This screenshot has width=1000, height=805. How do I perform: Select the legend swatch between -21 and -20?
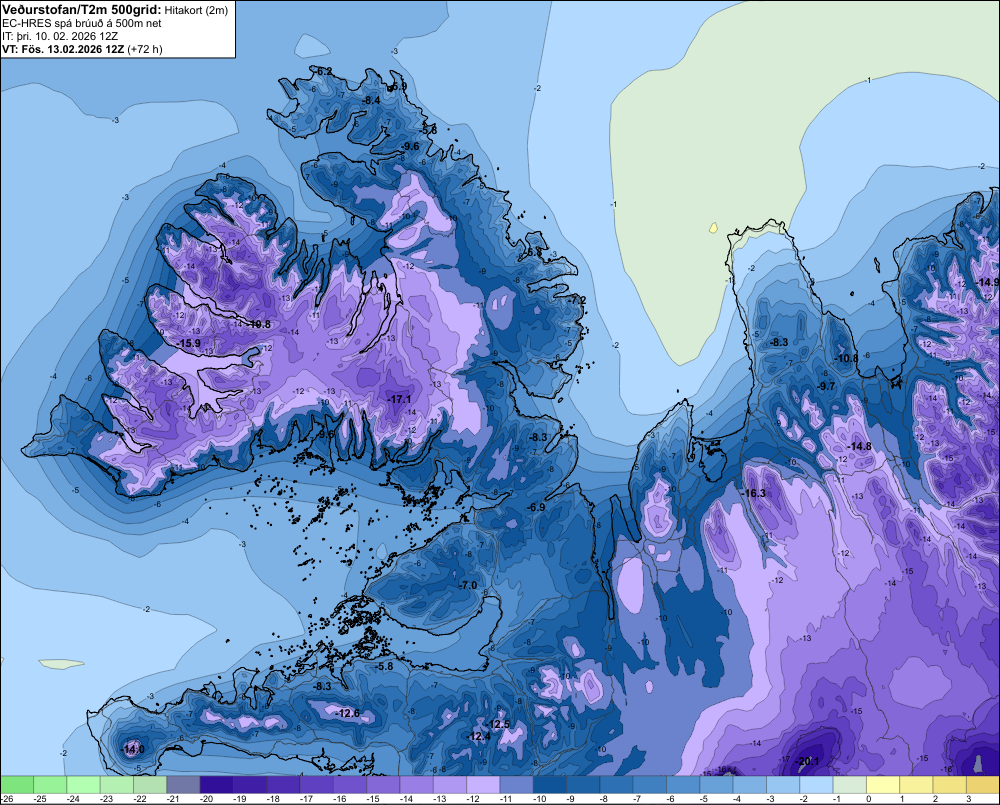pyautogui.click(x=183, y=785)
